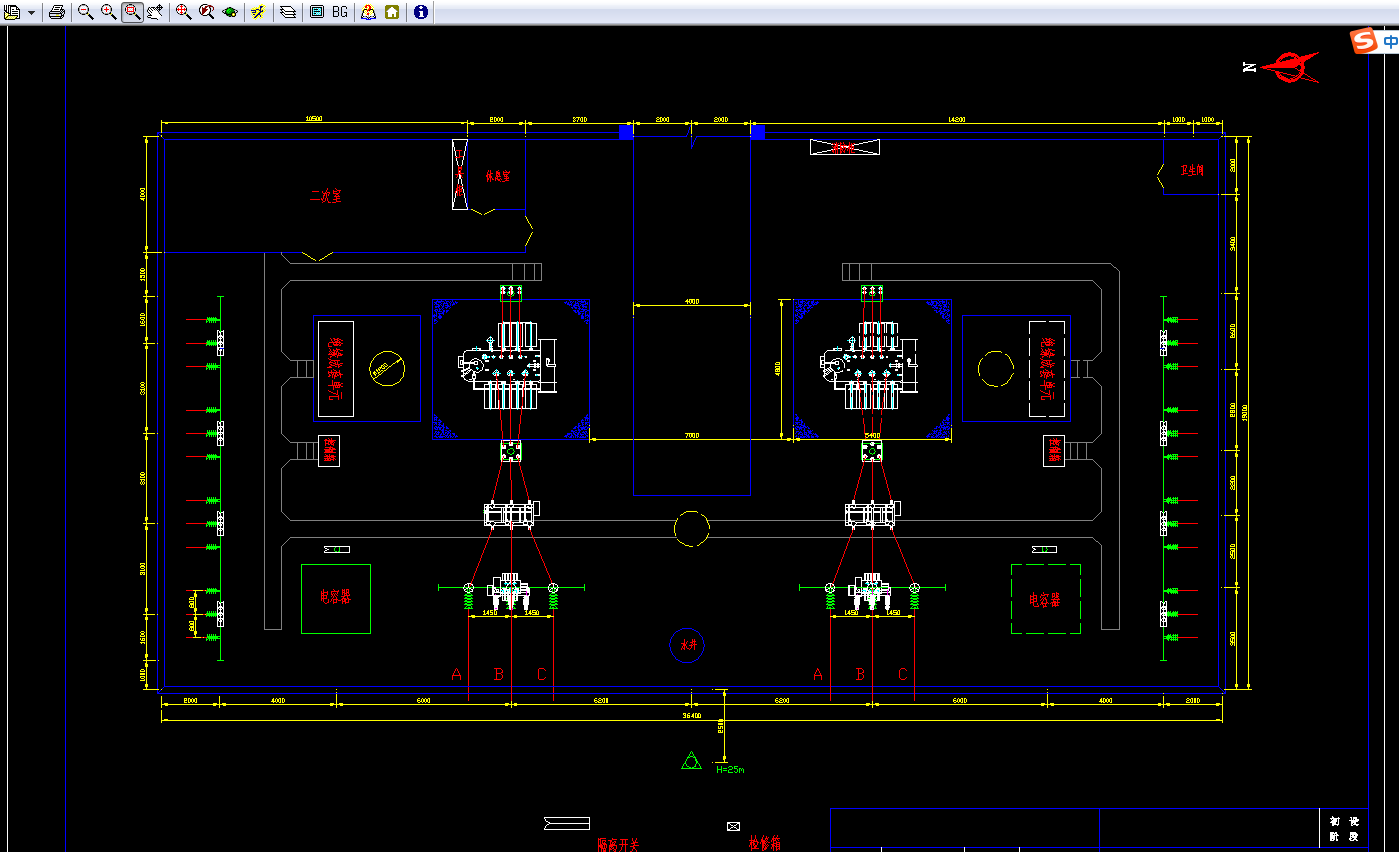
Task: Open the blue Info icon
Action: tap(421, 12)
